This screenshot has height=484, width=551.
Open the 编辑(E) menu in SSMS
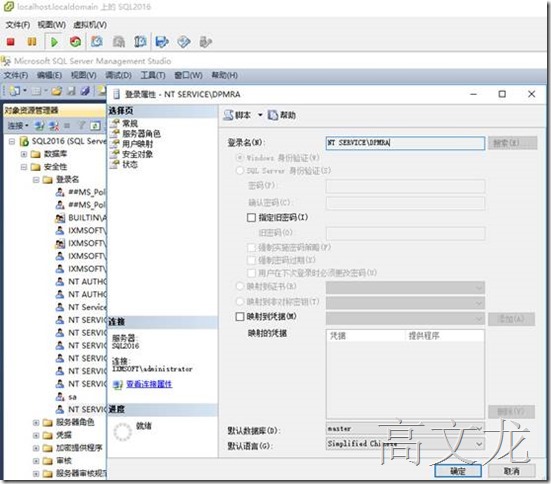[50, 75]
